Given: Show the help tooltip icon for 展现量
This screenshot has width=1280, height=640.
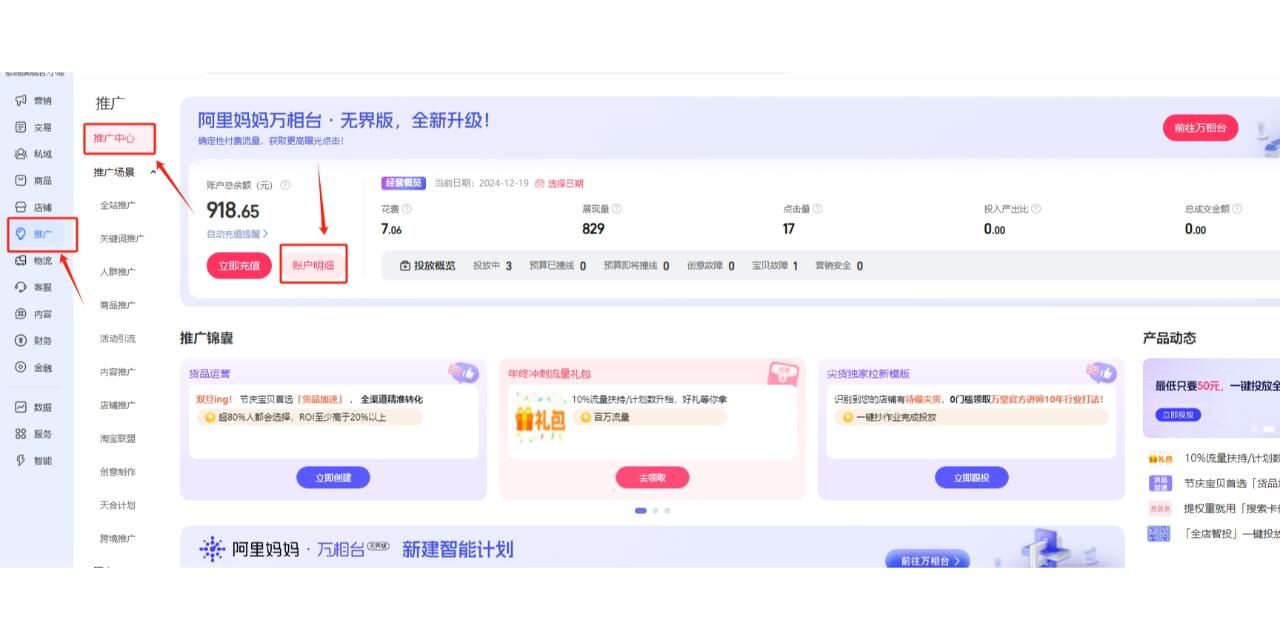Looking at the screenshot, I should pos(616,209).
